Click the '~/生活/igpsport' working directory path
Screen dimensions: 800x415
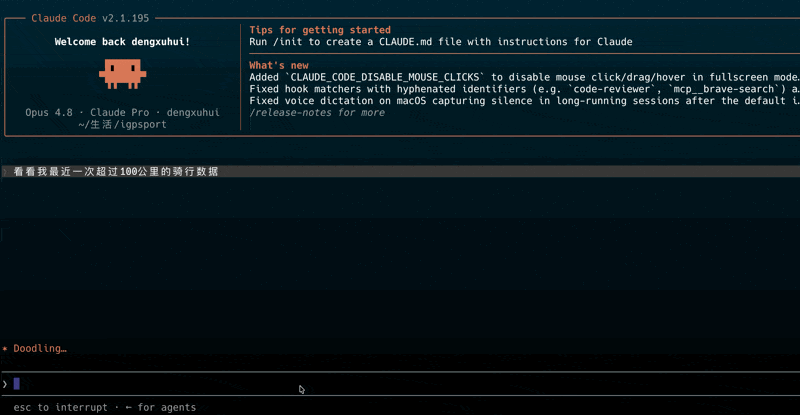(x=122, y=124)
